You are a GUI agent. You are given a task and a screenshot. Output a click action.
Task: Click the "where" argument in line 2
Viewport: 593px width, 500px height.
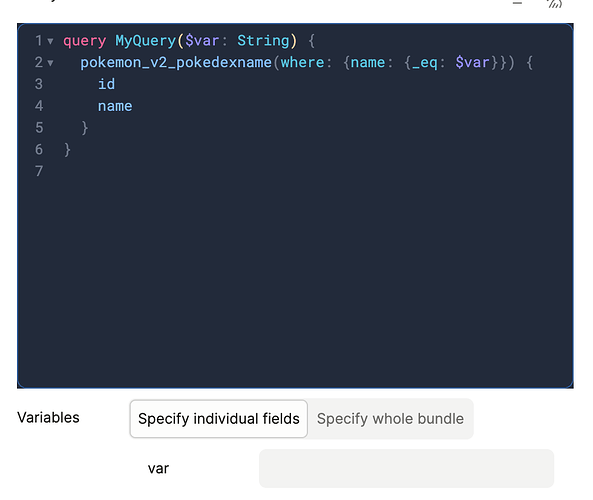303,62
